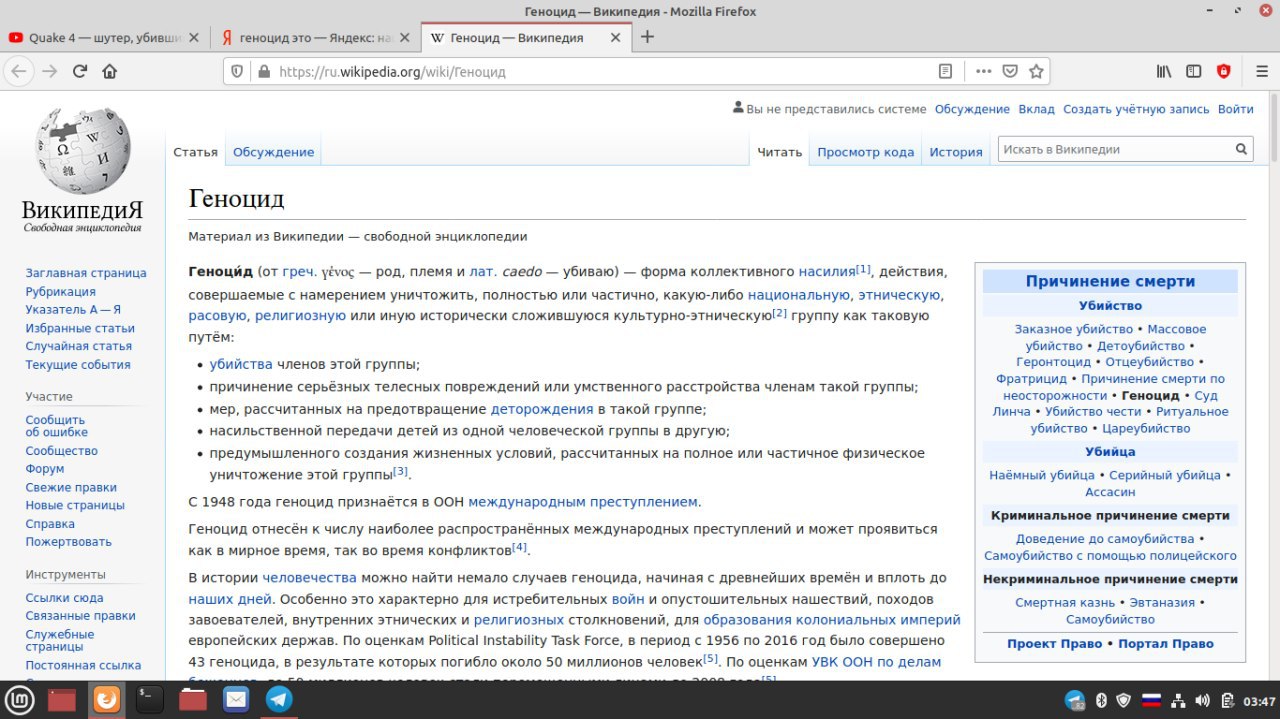
Task: Click the Свежие правки sidebar link
Action: point(71,487)
